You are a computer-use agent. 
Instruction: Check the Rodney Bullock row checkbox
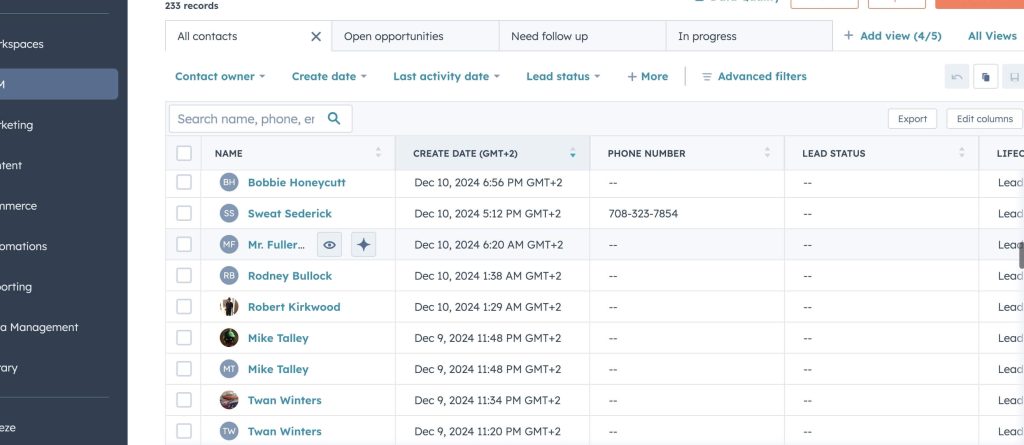click(184, 275)
